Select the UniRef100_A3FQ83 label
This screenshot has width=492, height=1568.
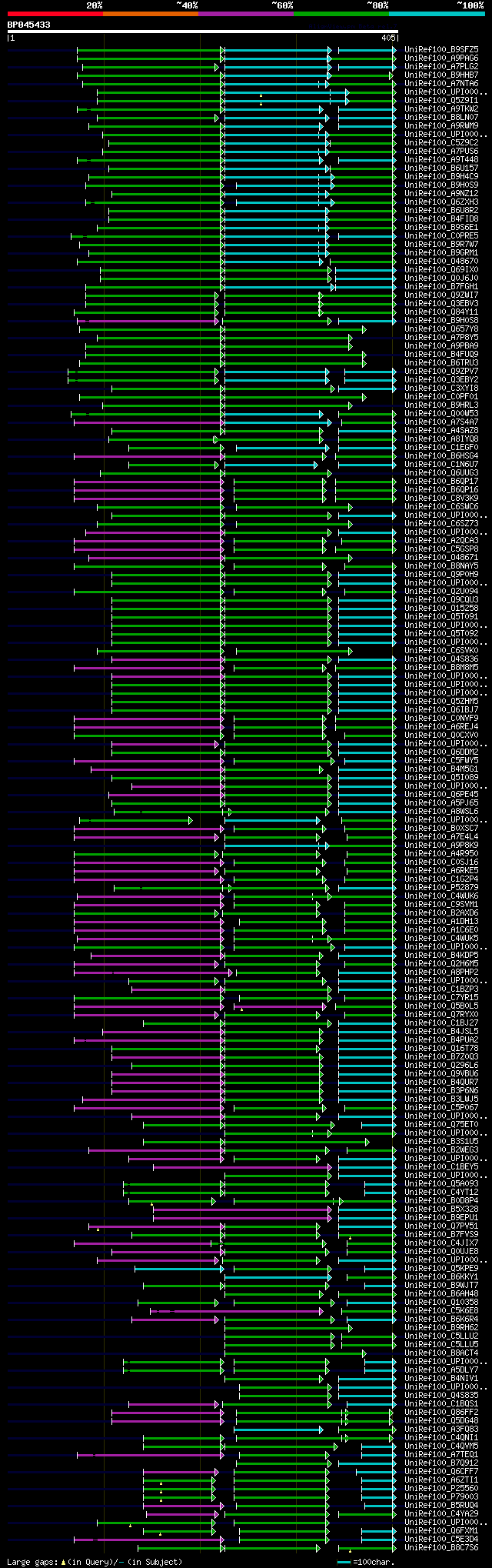point(441,1429)
